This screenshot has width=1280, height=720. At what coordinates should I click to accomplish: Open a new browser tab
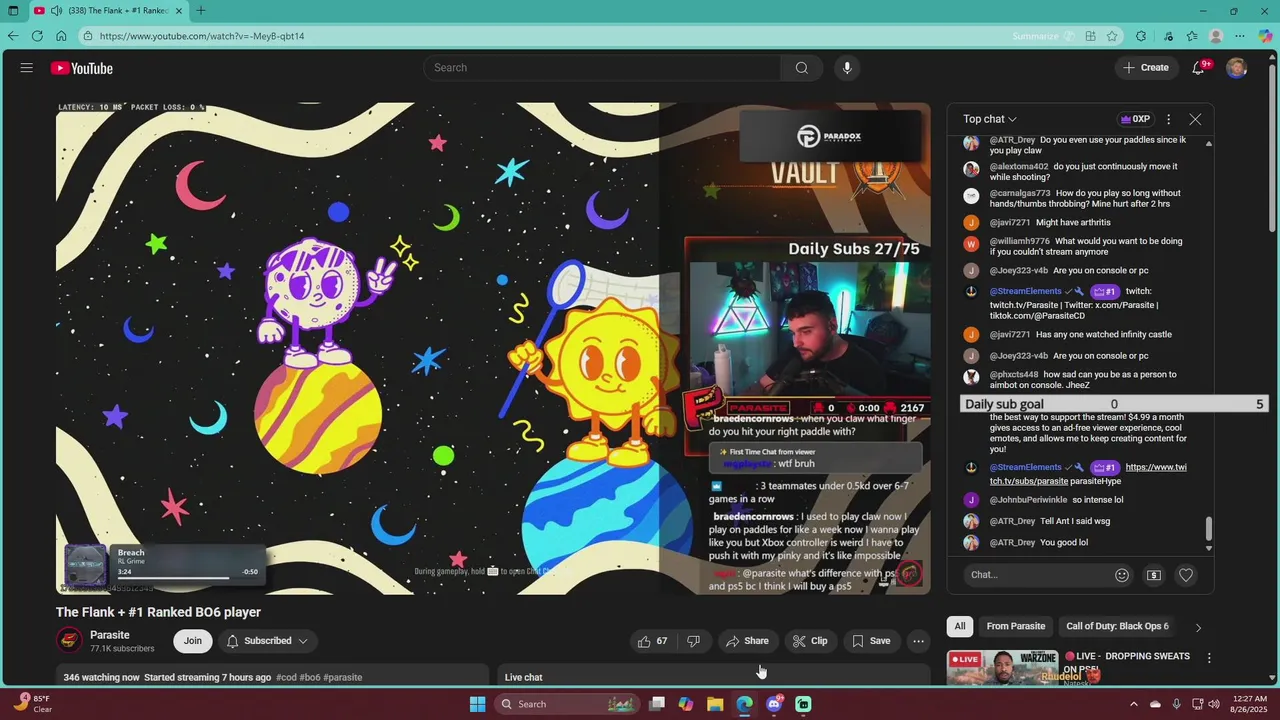click(201, 11)
